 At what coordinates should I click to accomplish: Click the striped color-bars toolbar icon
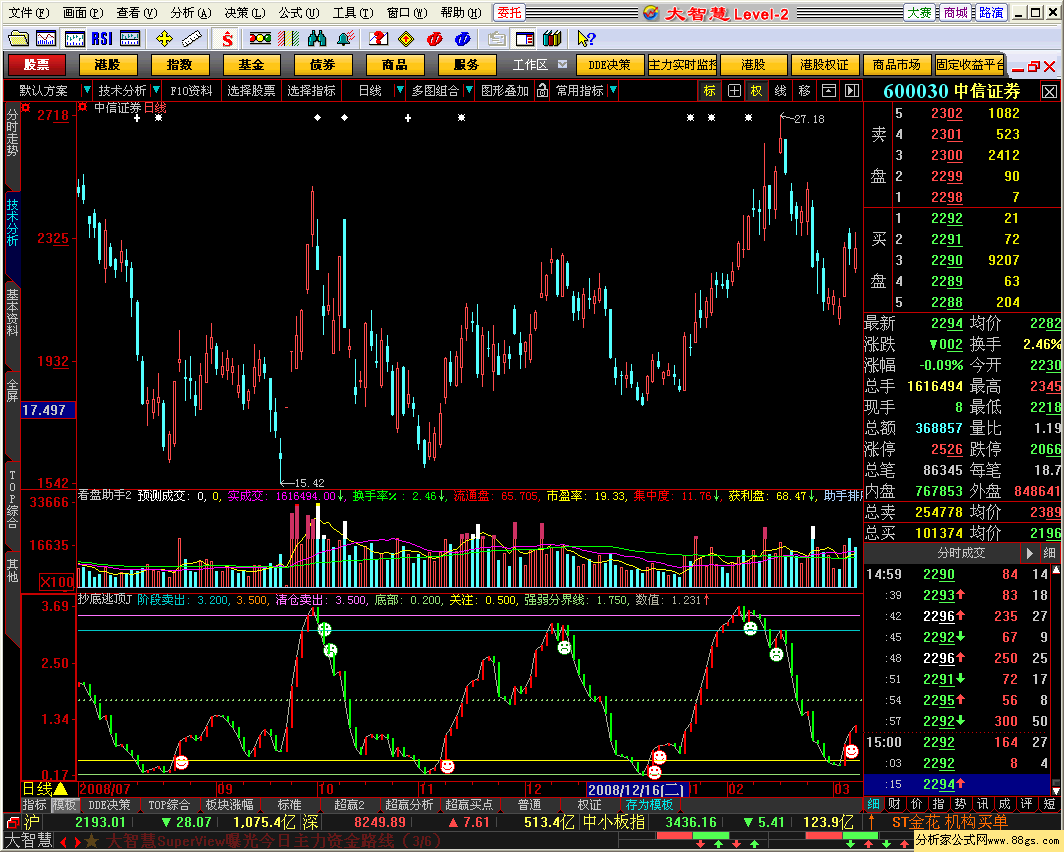tap(288, 39)
